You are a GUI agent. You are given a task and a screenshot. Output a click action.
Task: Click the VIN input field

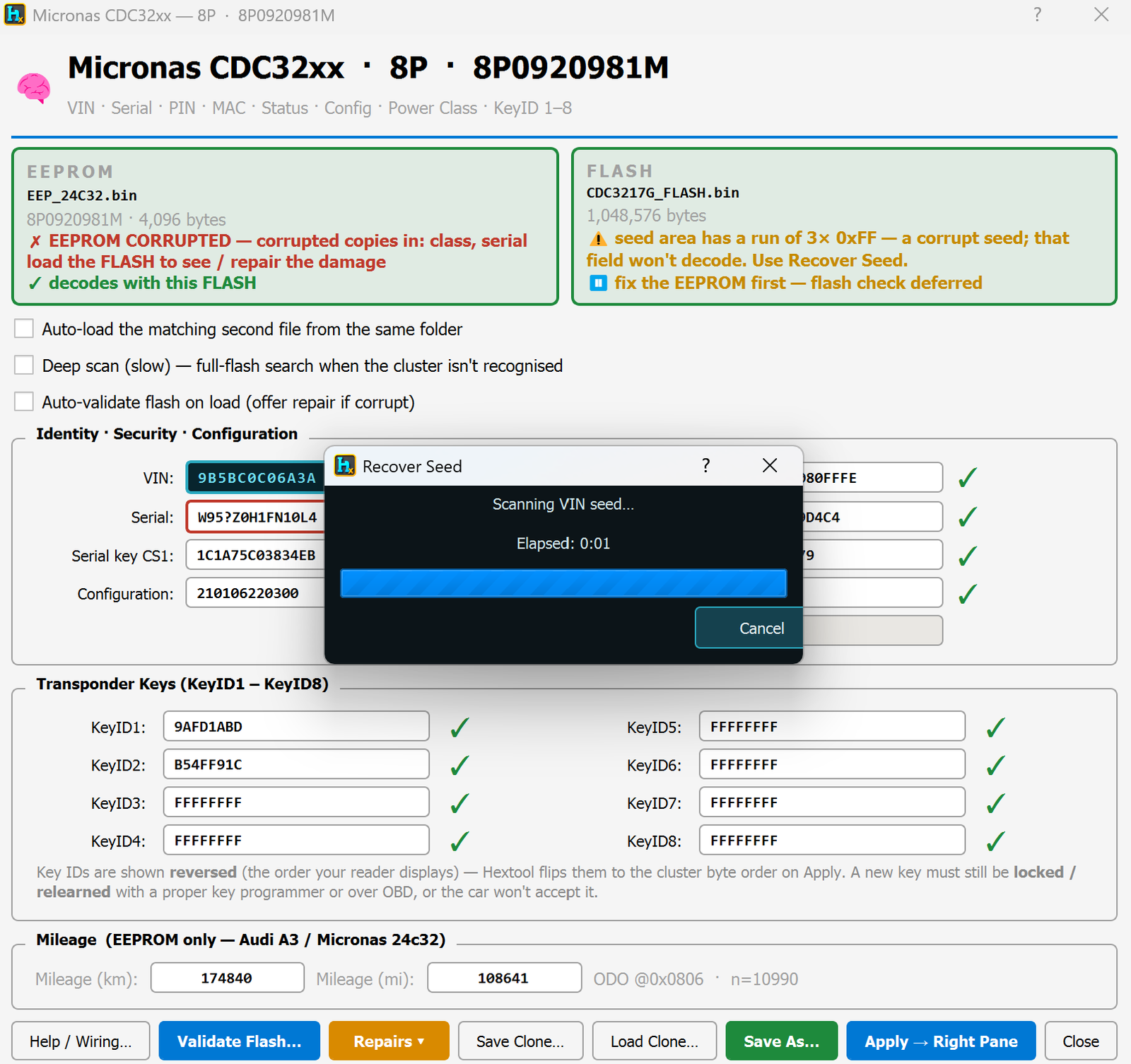[256, 478]
